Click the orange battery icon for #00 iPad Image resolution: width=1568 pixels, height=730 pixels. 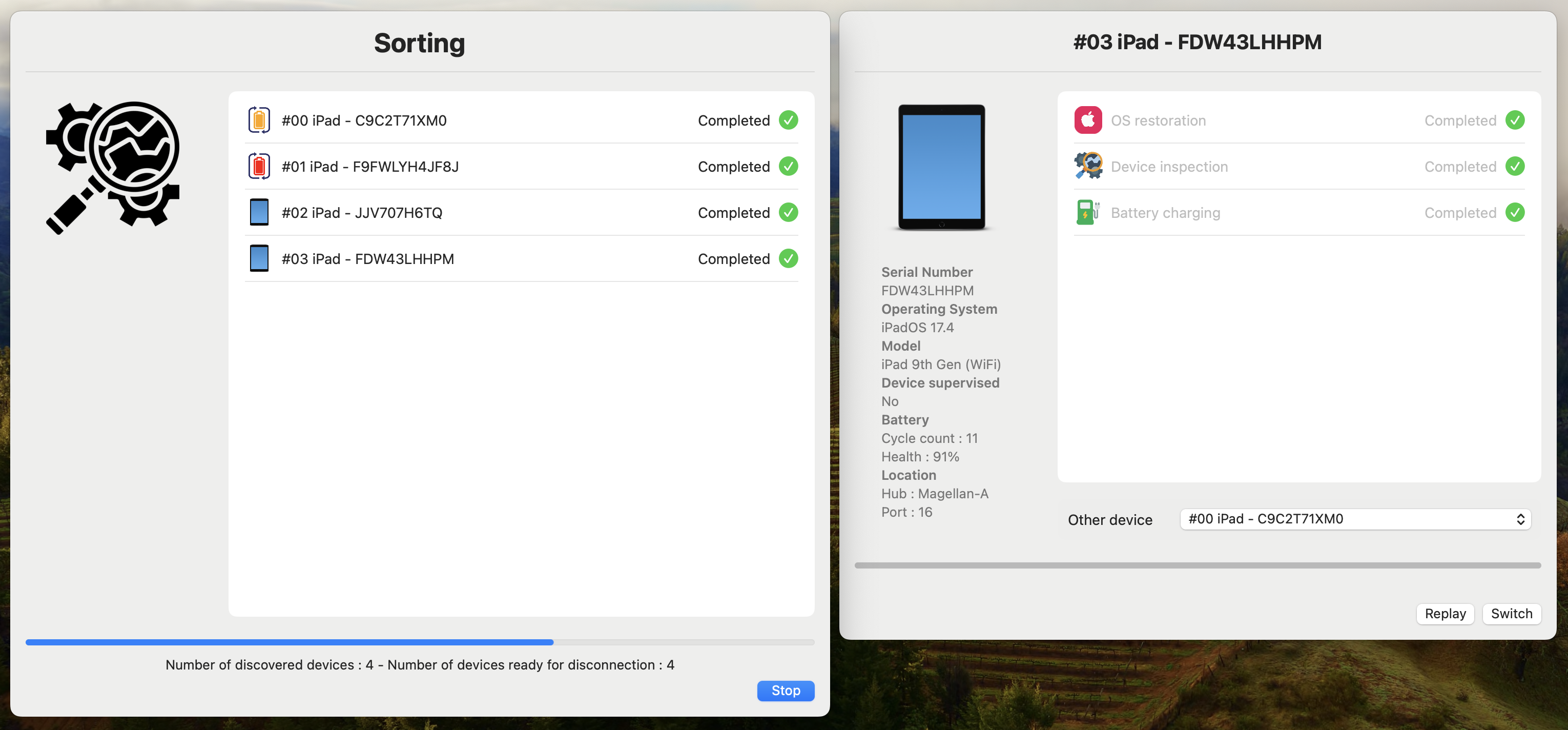(259, 120)
